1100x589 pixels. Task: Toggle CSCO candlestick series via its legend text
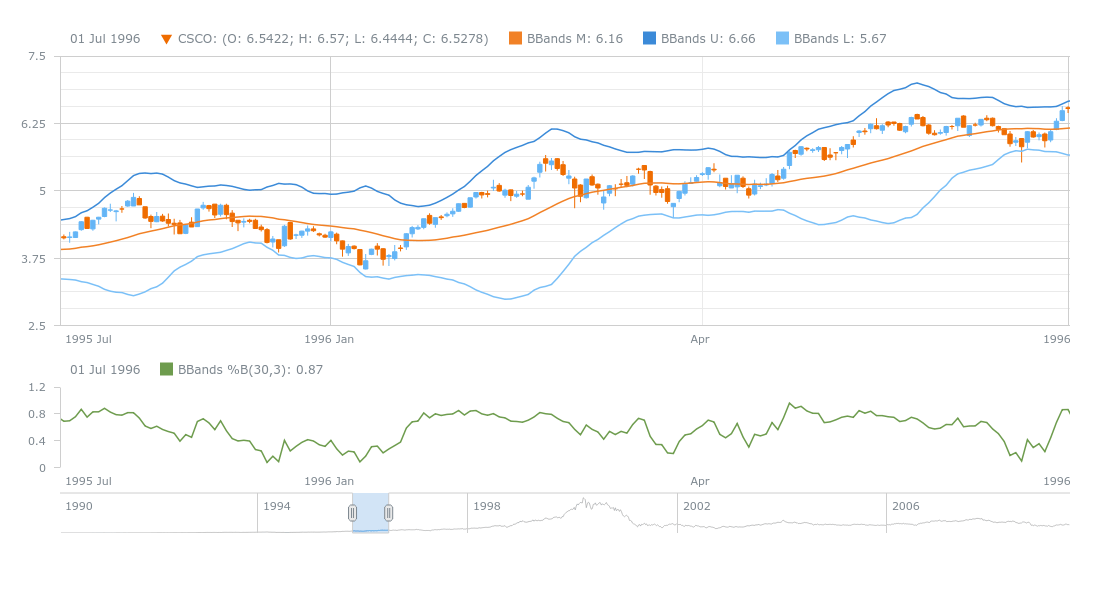[x=332, y=39]
